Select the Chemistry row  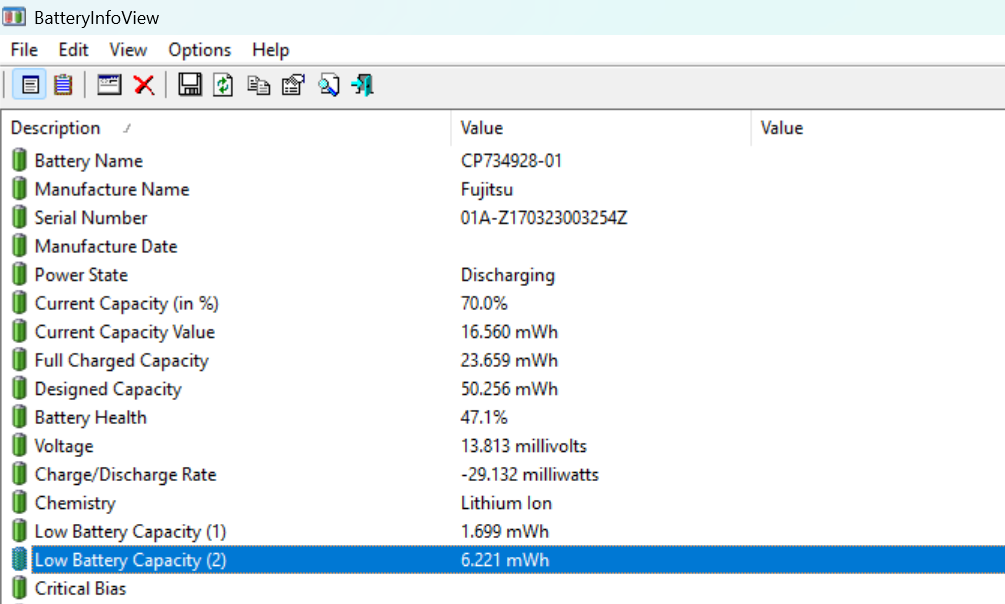502,503
